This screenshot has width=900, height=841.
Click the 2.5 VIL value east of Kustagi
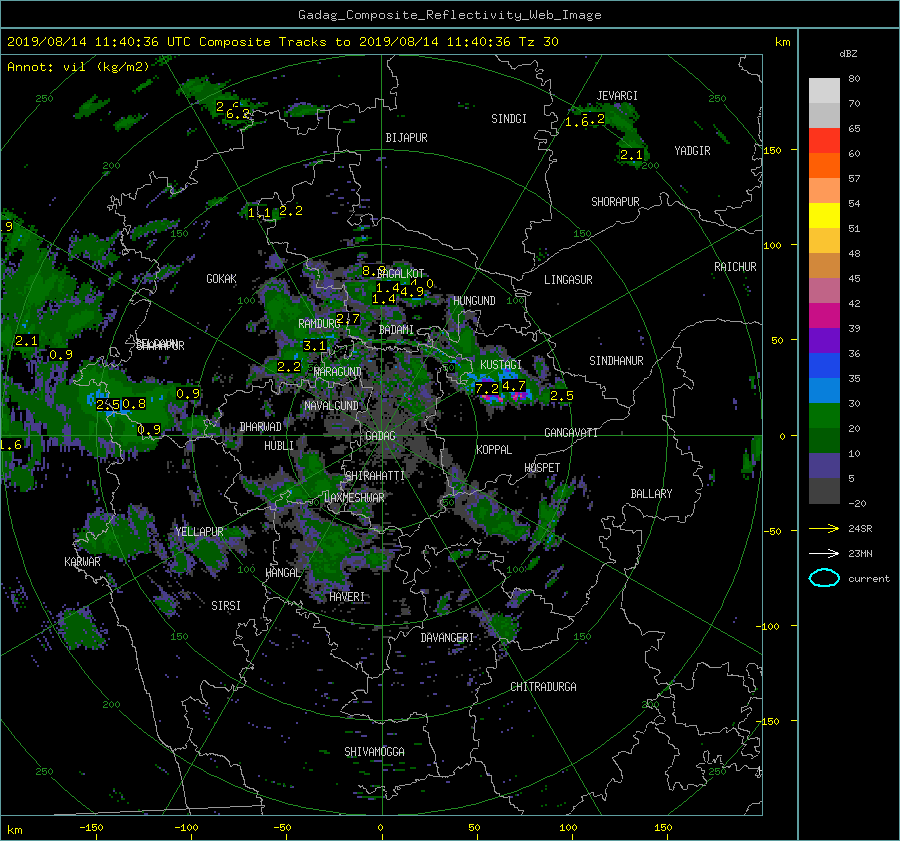point(561,396)
